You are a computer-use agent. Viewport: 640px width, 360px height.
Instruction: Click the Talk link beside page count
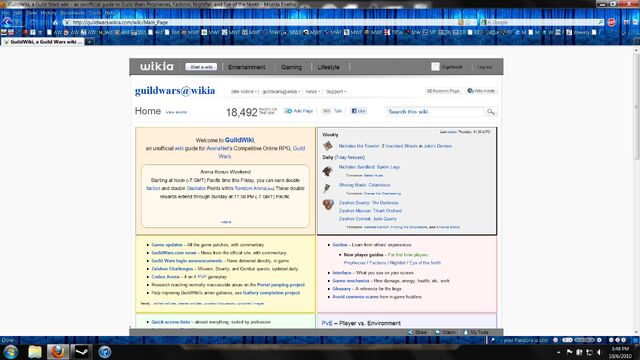338,111
